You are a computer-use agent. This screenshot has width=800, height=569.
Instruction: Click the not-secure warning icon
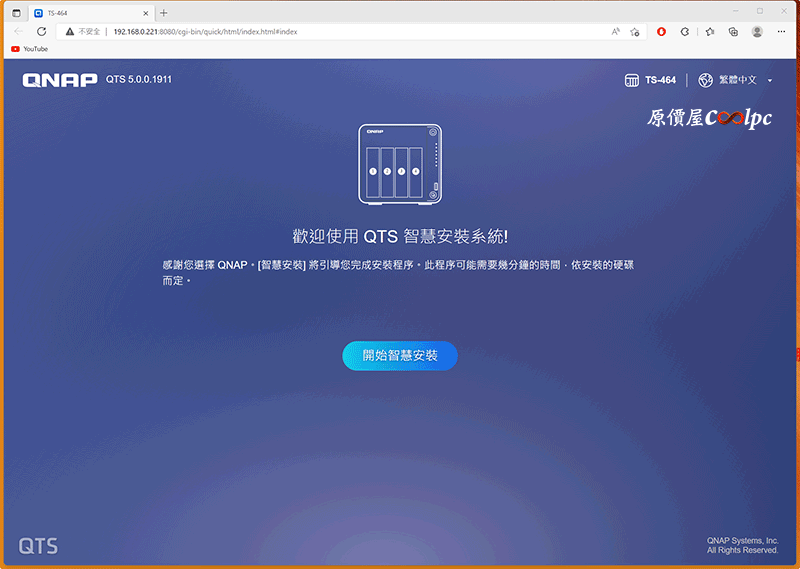(x=70, y=32)
